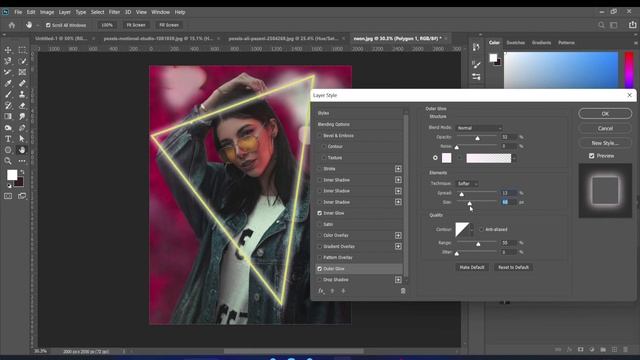Open the glow gradient picker arrow
This screenshot has width=640, height=360.
[514, 158]
